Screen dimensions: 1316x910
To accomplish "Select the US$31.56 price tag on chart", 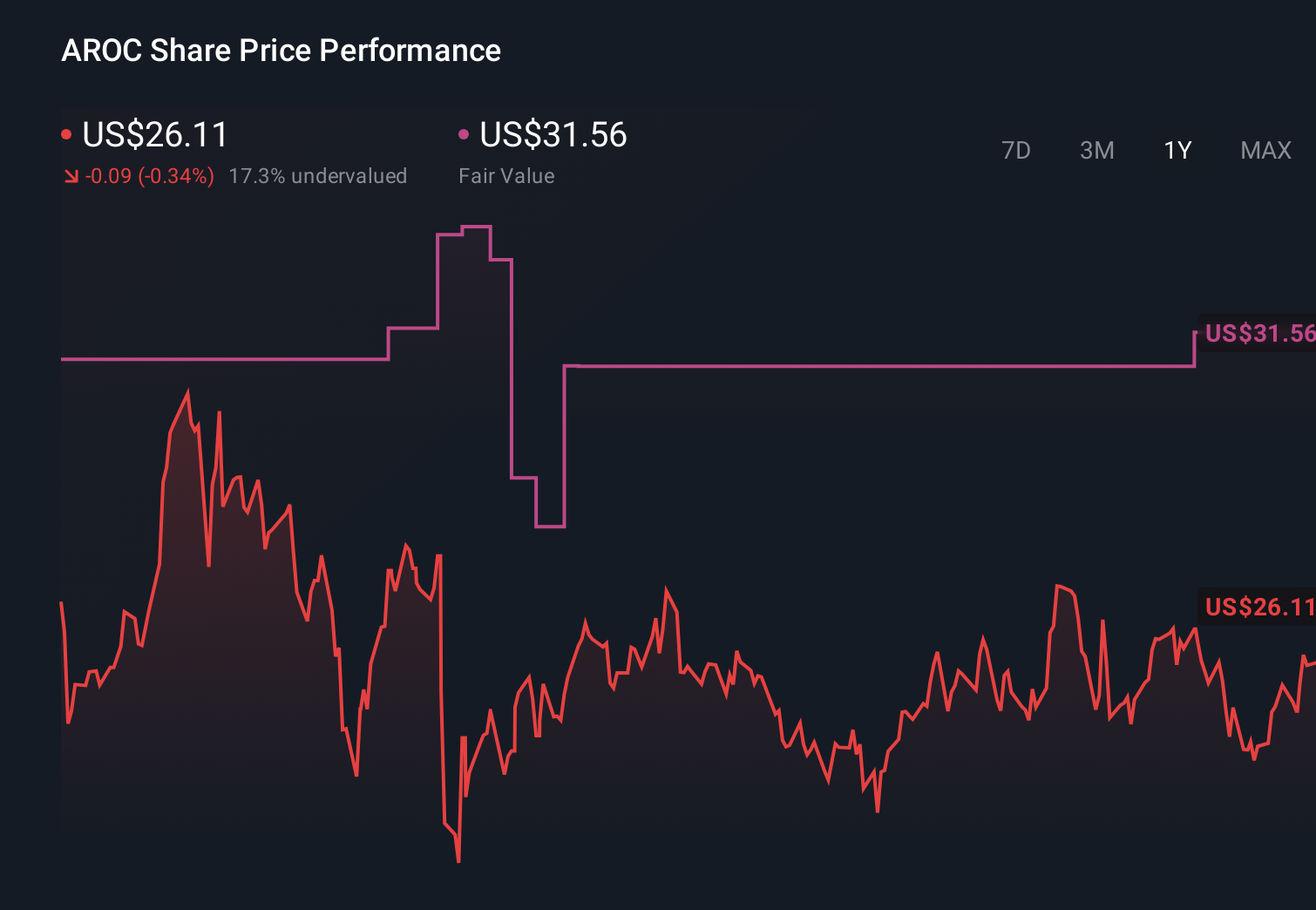I will [1258, 334].
